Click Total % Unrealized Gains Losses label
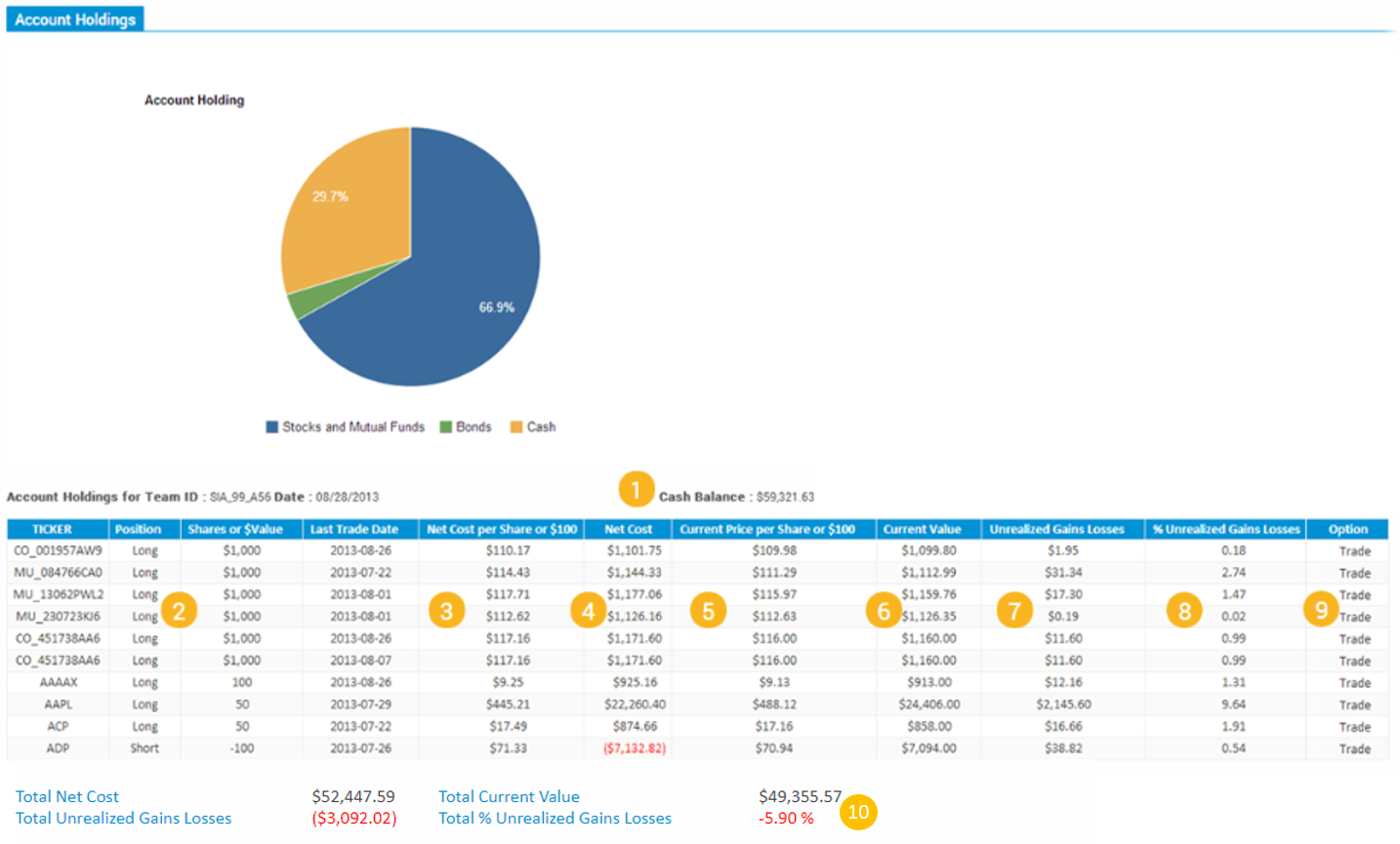Image resolution: width=1400 pixels, height=844 pixels. (x=555, y=819)
